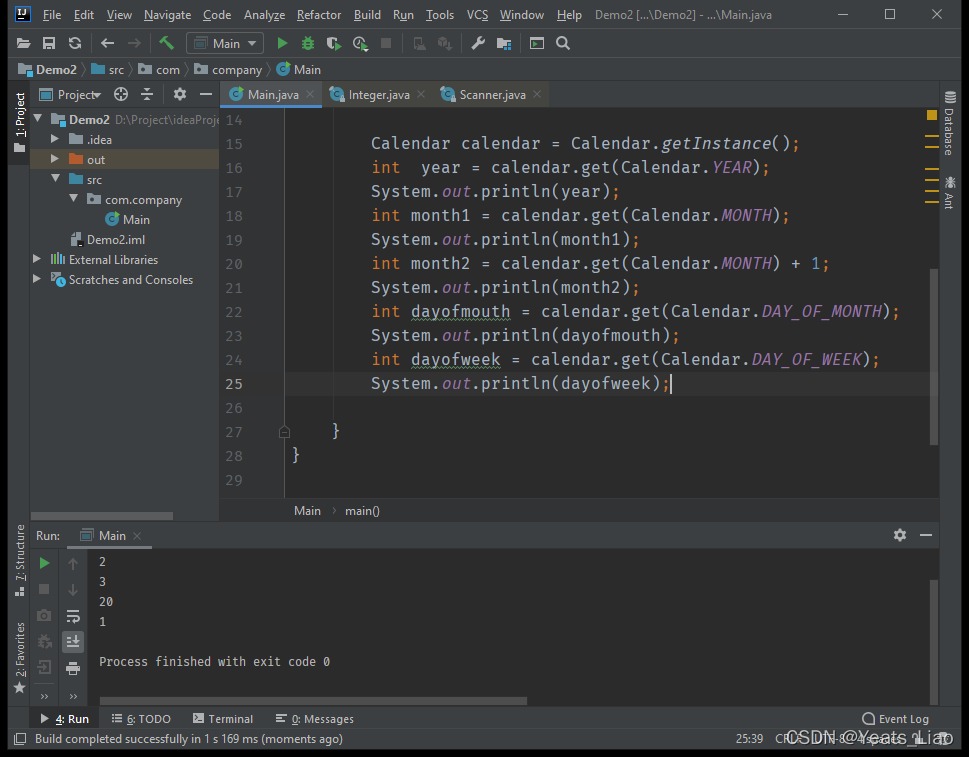The width and height of the screenshot is (969, 757).
Task: Click the code folding marker at line 27
Action: tap(284, 432)
